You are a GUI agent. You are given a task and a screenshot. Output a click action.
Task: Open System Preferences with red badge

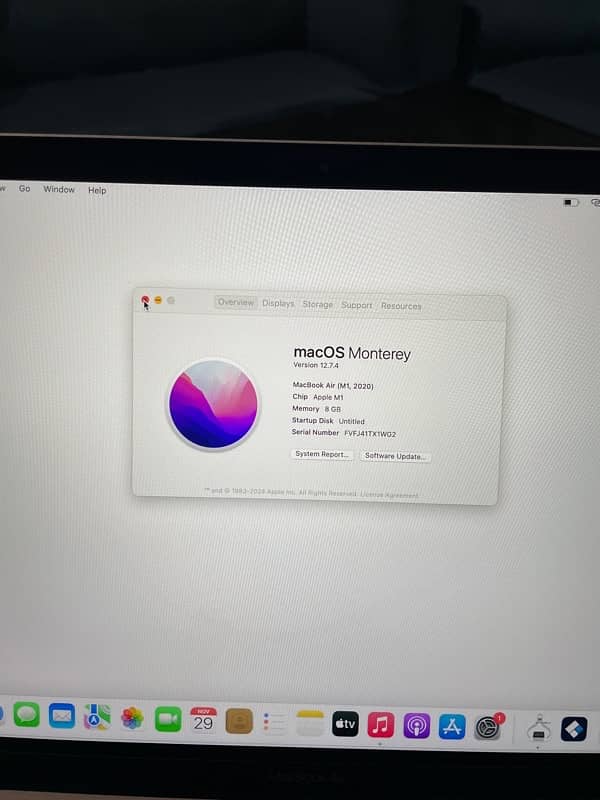click(x=488, y=728)
